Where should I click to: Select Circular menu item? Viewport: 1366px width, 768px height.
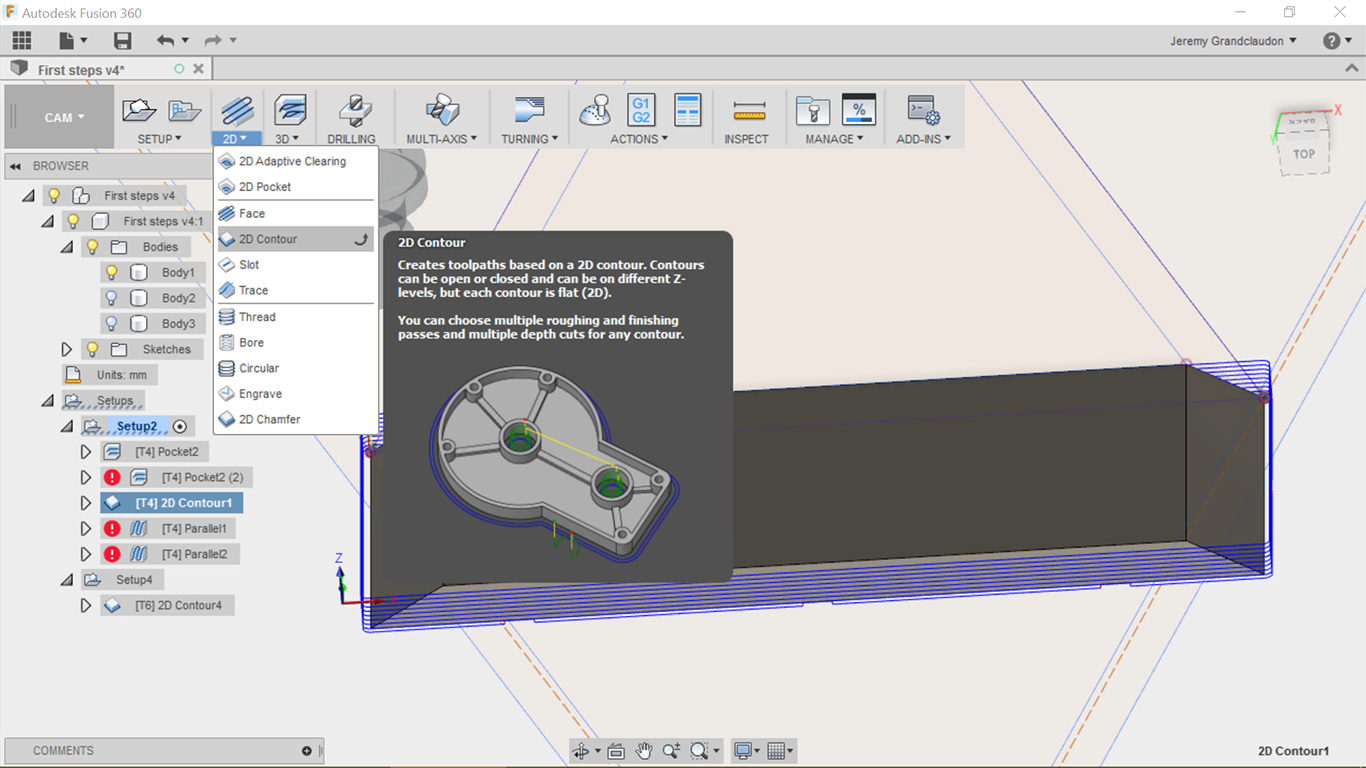tap(296, 368)
